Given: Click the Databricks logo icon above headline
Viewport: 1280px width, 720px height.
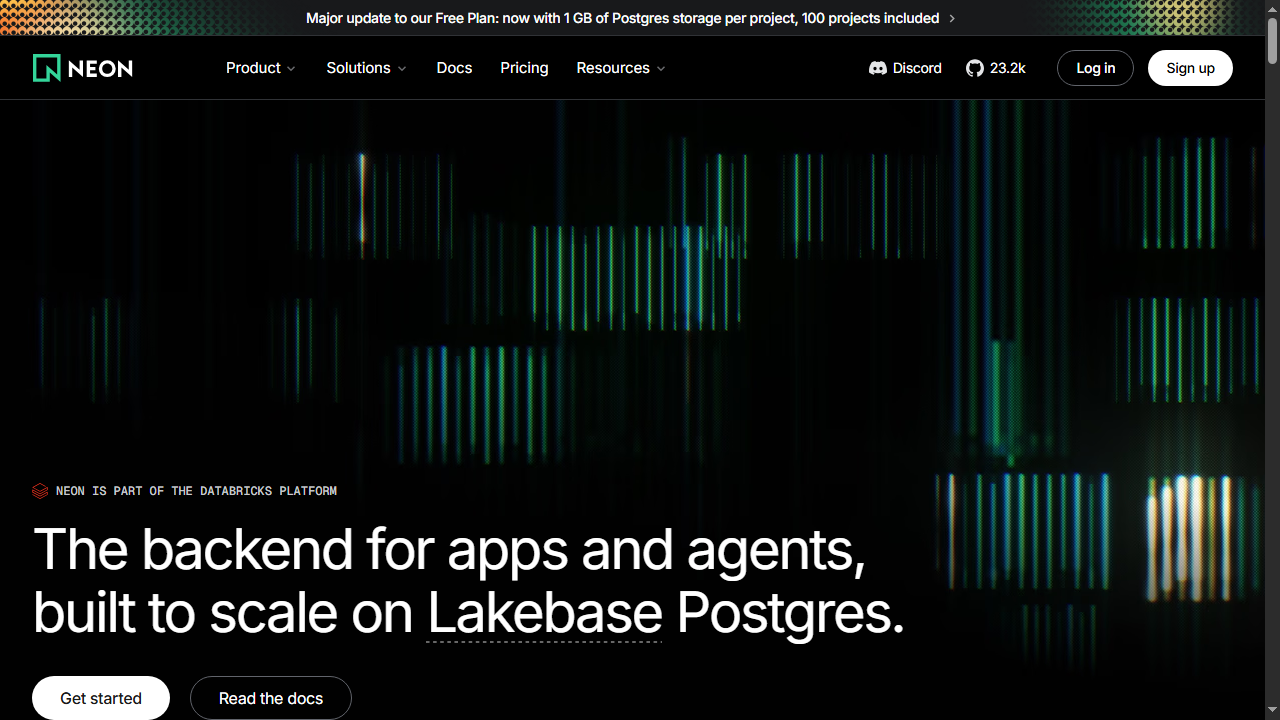Looking at the screenshot, I should pyautogui.click(x=40, y=491).
